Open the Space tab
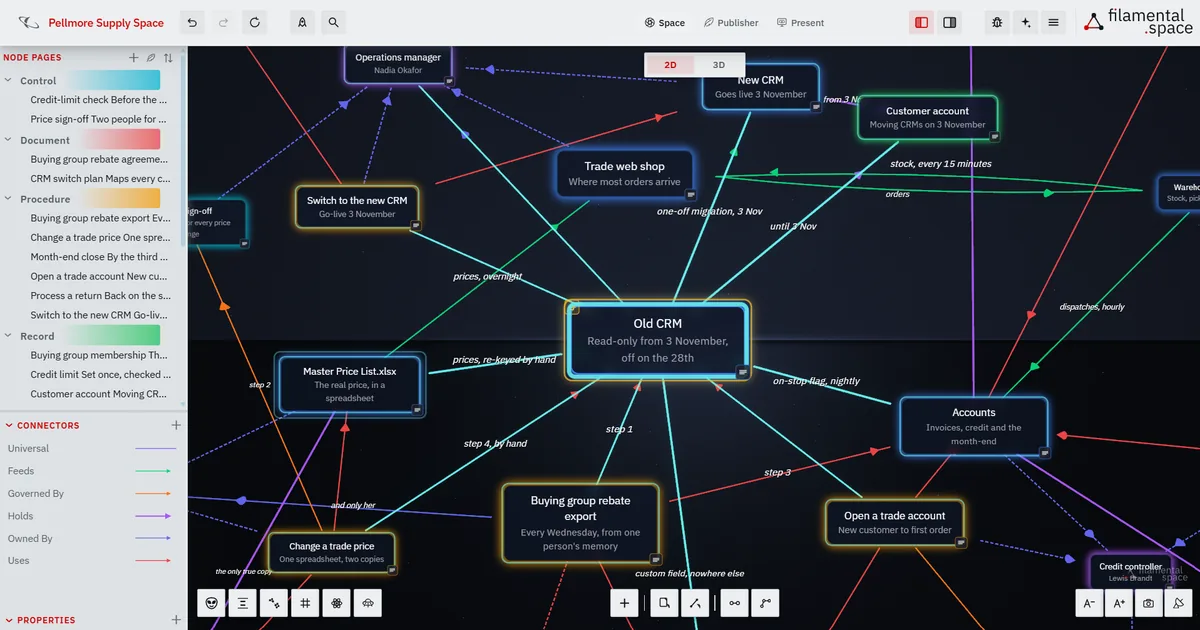The width and height of the screenshot is (1200, 630). (x=665, y=23)
